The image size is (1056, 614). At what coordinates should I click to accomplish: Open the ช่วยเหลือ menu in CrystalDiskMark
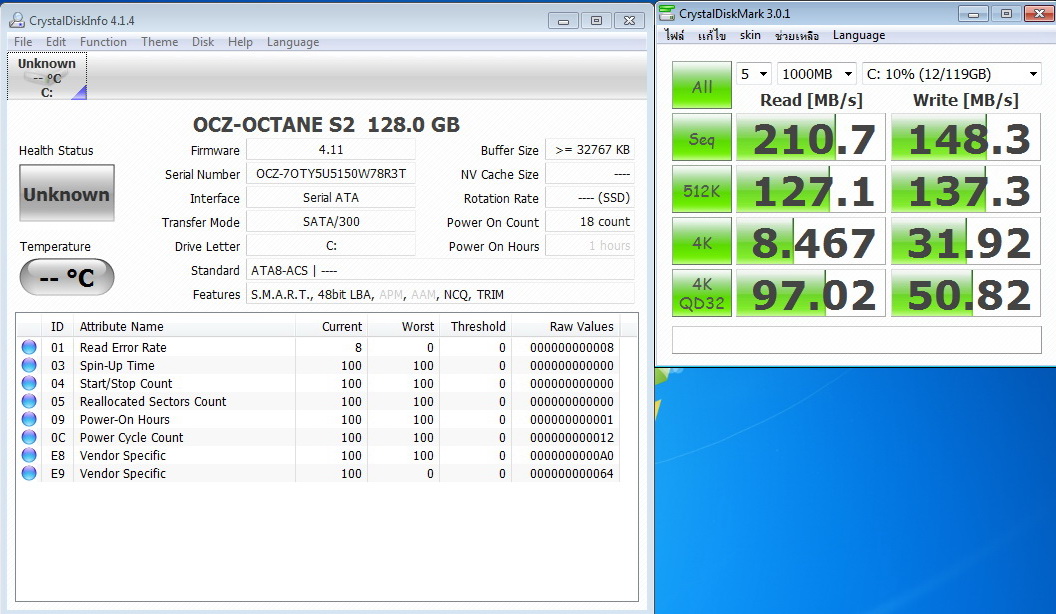(x=797, y=35)
